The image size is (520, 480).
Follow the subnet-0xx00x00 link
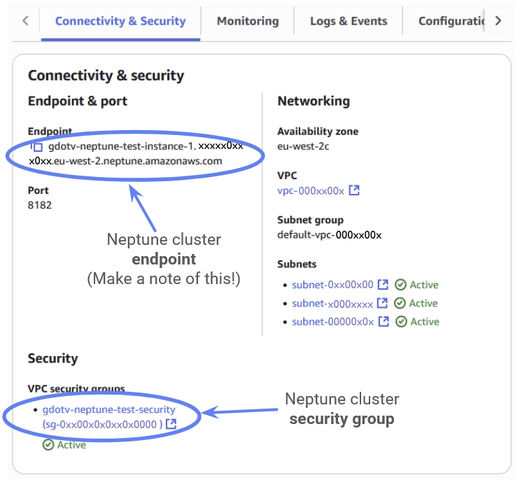click(x=333, y=285)
